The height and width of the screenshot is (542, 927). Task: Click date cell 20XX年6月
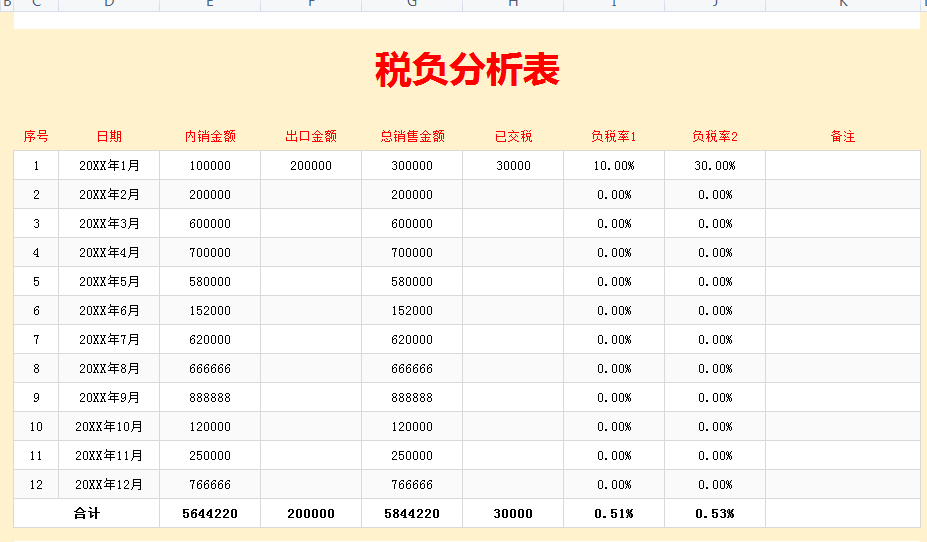click(x=109, y=310)
